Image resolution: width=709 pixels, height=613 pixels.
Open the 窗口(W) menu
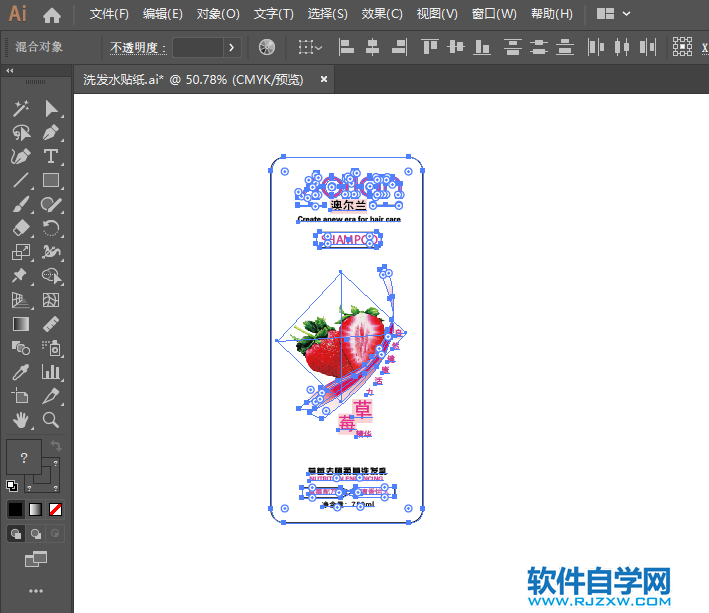(x=494, y=14)
